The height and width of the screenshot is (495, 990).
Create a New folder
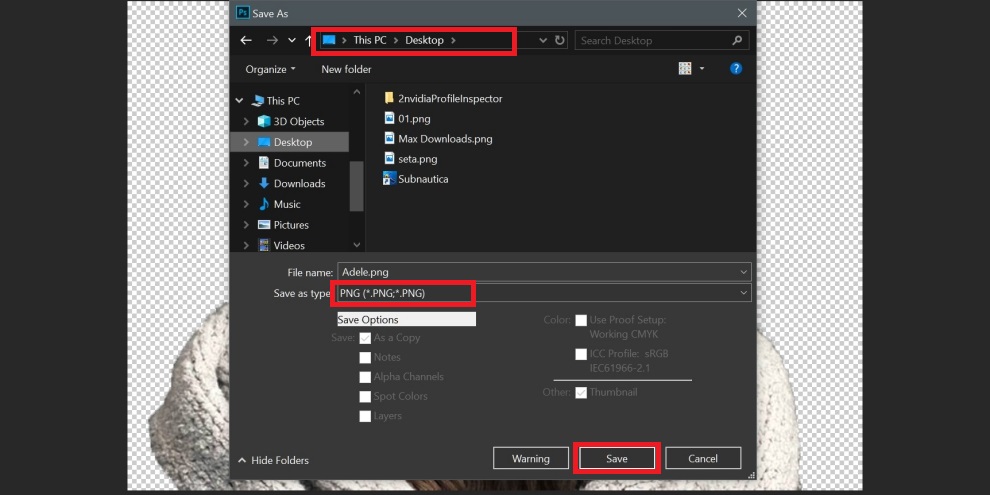(x=346, y=69)
